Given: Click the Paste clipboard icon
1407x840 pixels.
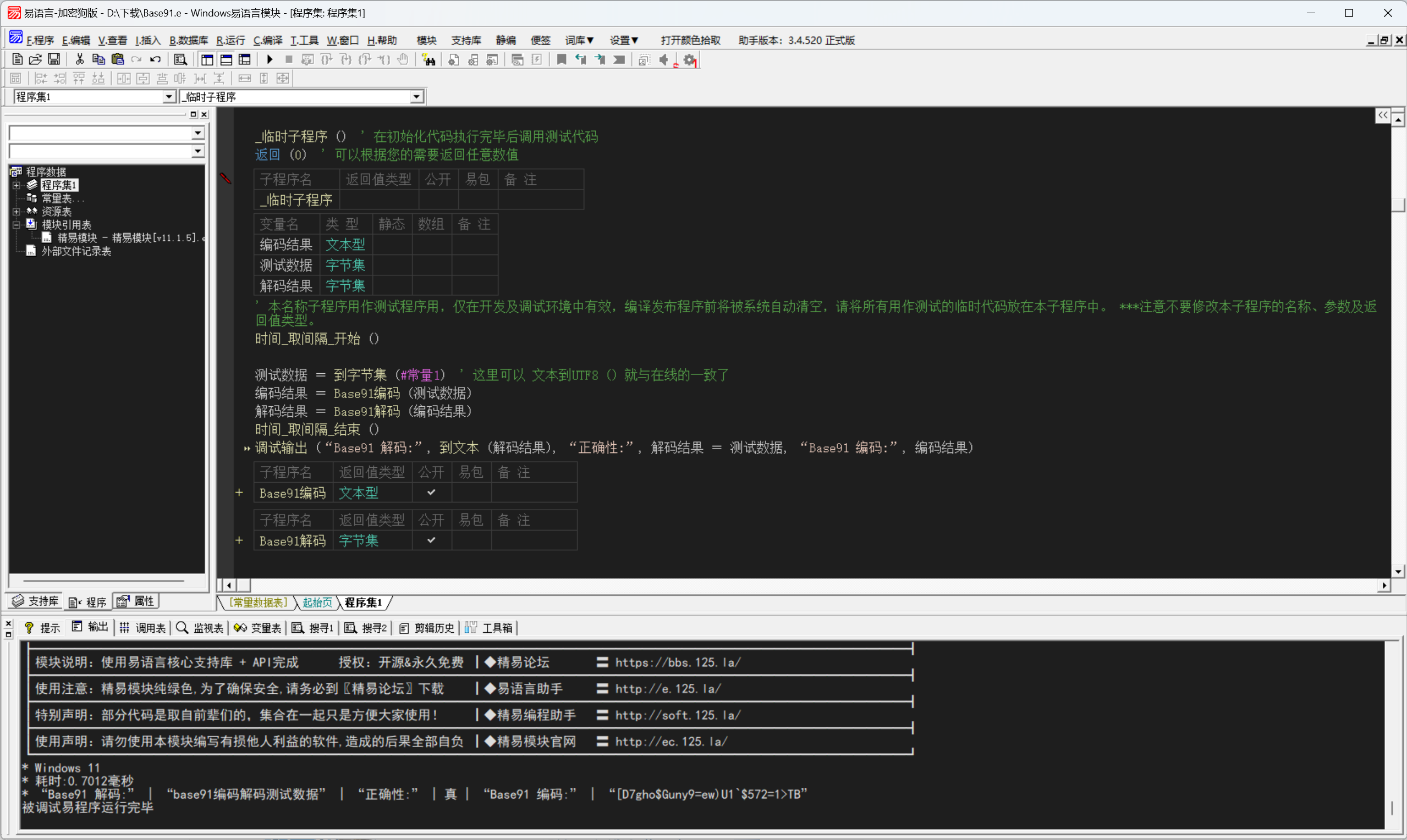Looking at the screenshot, I should [117, 59].
